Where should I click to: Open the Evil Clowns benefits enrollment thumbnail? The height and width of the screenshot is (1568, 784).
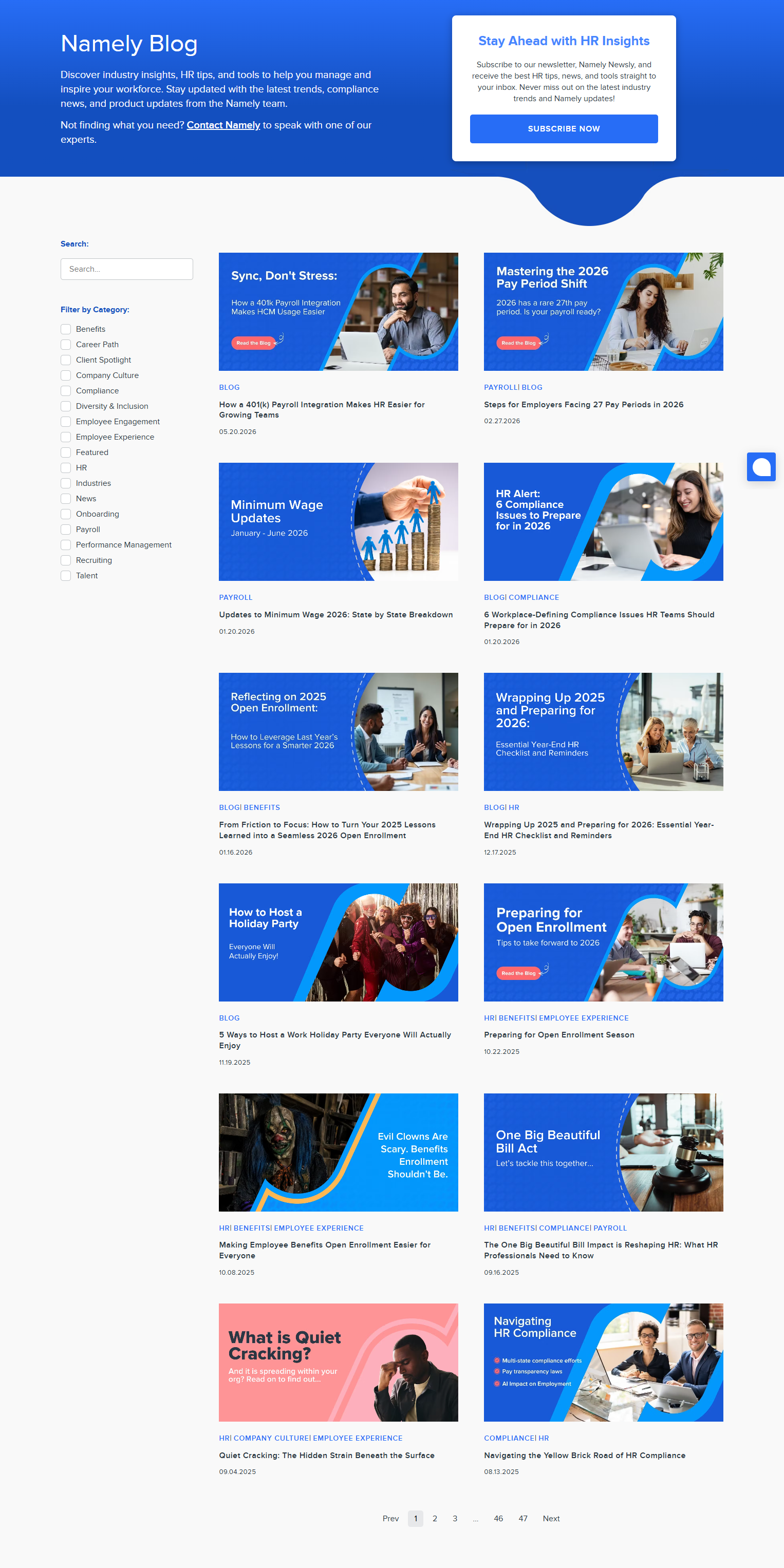click(x=339, y=1153)
